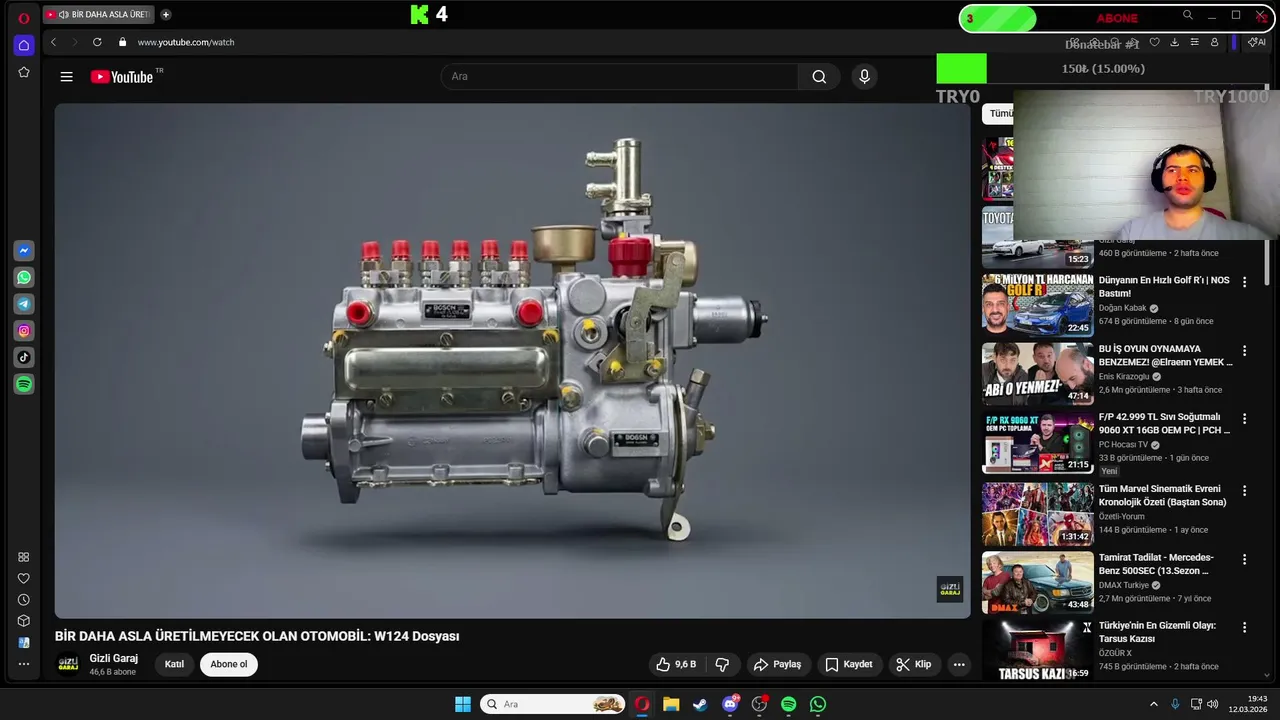Open the heart icon in Opera sidebar
The image size is (1280, 720).
(24, 578)
